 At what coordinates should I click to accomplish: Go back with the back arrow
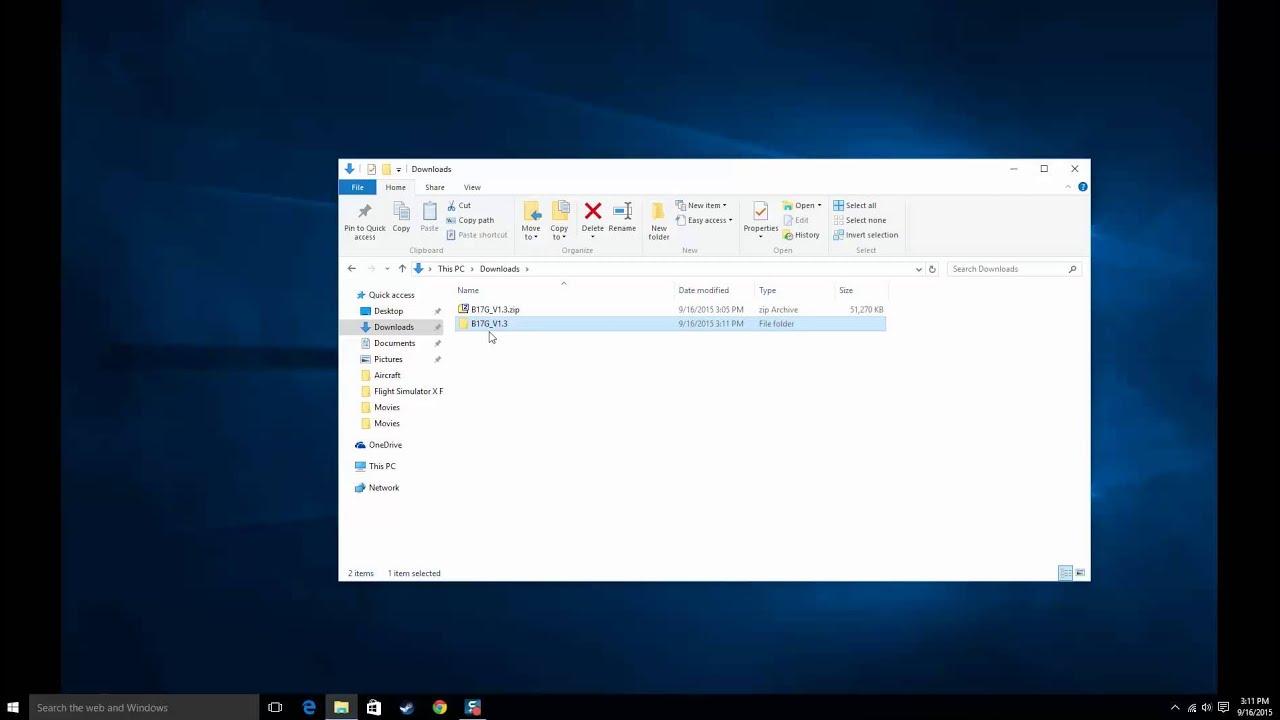coord(351,269)
